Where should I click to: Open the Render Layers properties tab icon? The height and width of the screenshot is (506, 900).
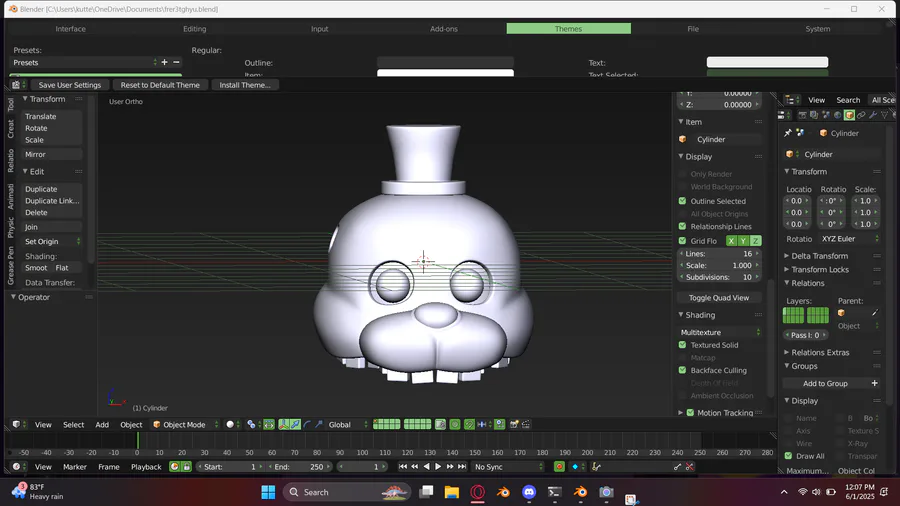click(x=814, y=115)
